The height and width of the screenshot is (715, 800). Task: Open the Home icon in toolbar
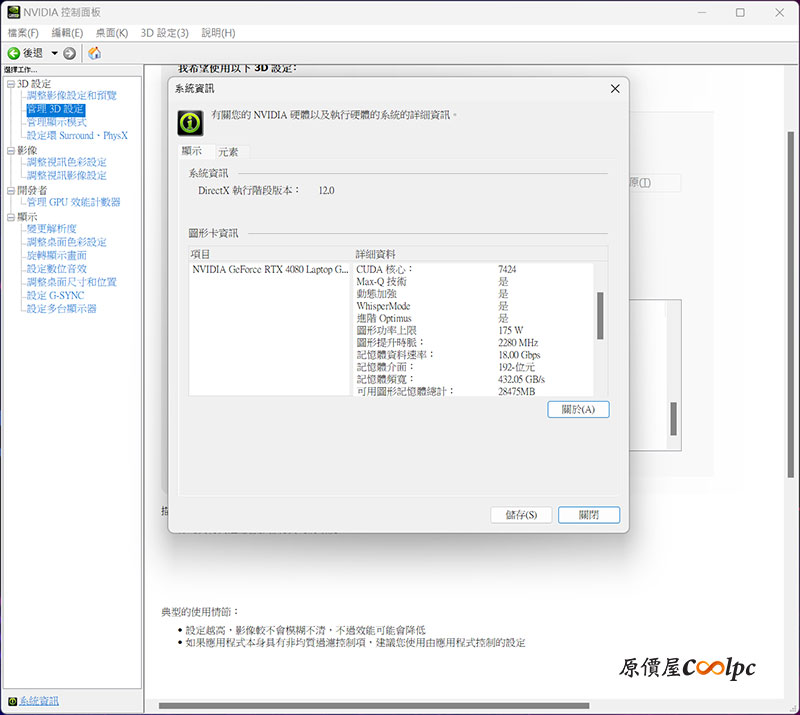pos(94,53)
